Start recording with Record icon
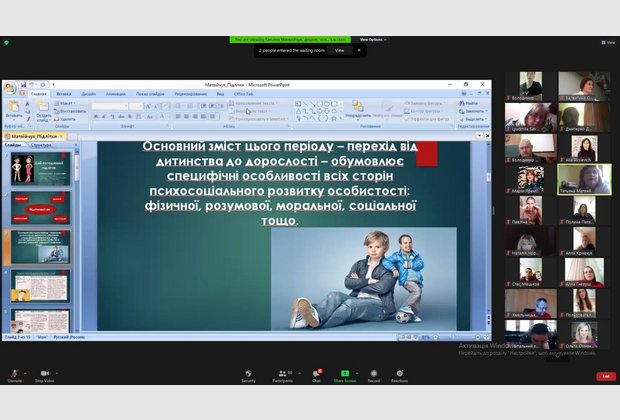 (373, 373)
